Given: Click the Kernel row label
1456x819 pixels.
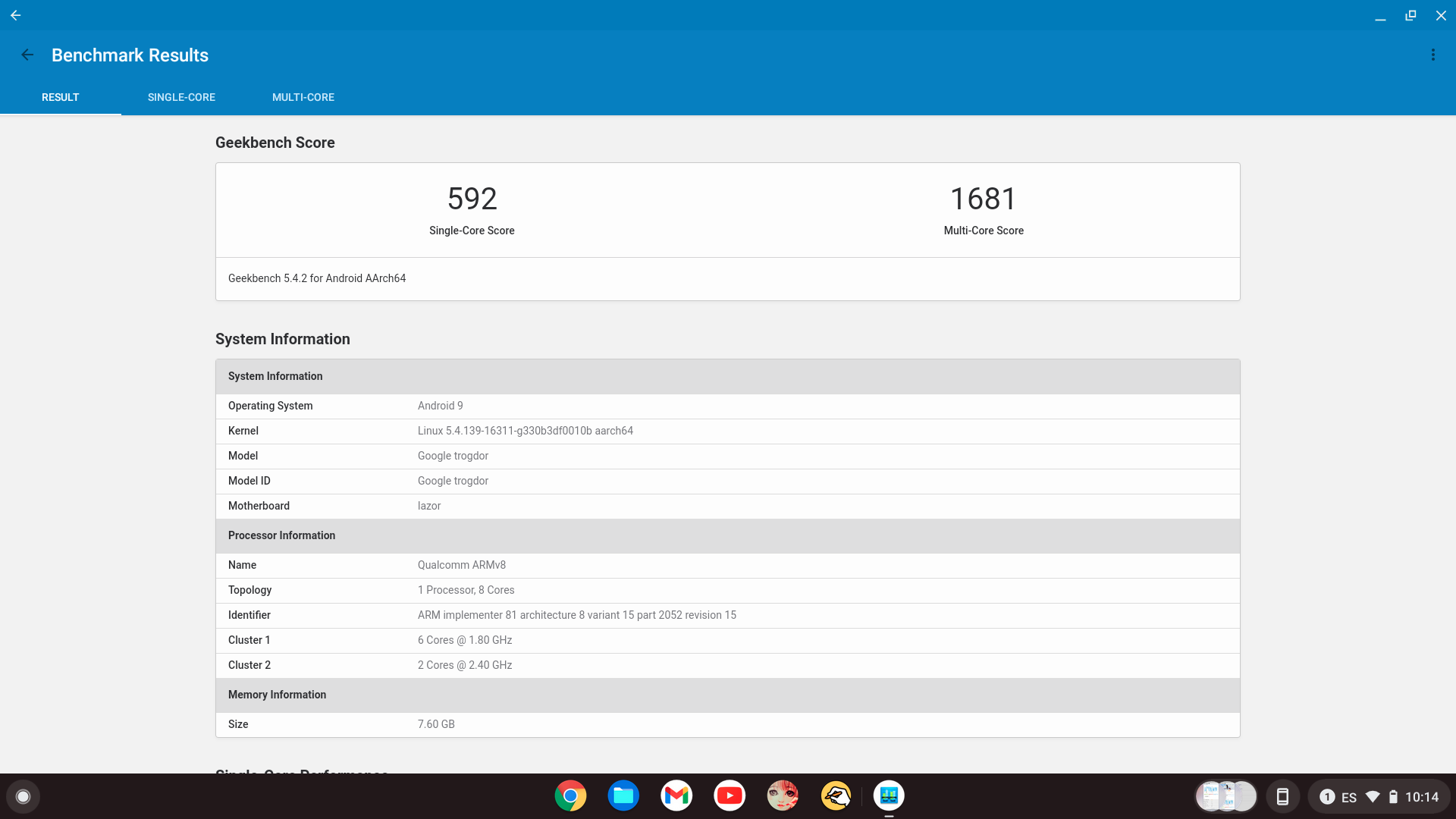Looking at the screenshot, I should (x=243, y=431).
